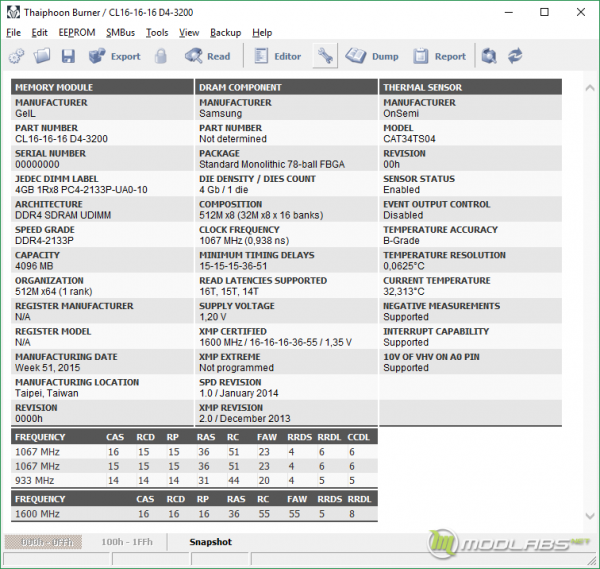Click the Save floppy disk icon

pyautogui.click(x=68, y=57)
